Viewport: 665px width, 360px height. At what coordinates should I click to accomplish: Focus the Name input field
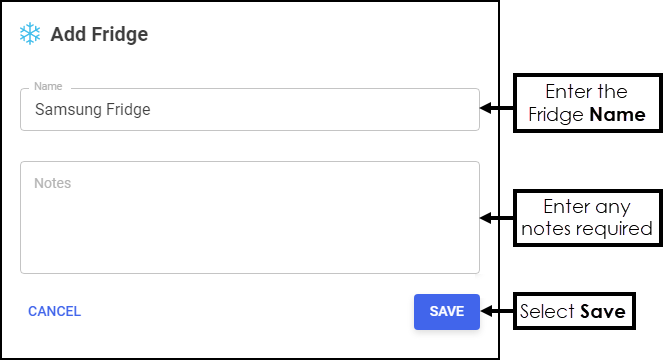point(250,109)
